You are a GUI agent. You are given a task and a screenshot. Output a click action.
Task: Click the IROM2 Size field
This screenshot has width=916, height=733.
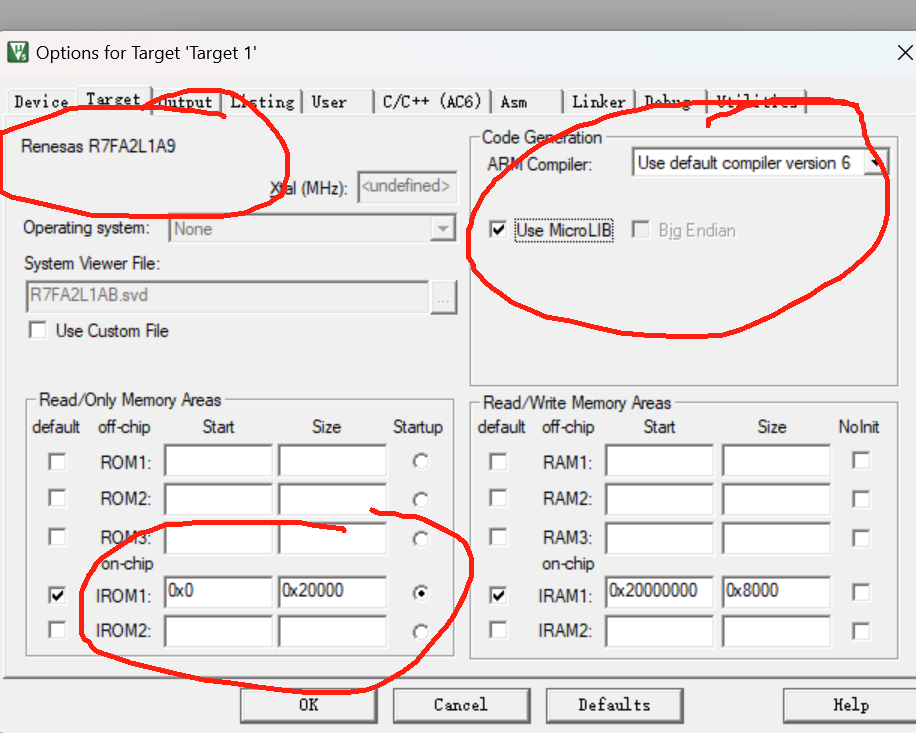point(332,631)
